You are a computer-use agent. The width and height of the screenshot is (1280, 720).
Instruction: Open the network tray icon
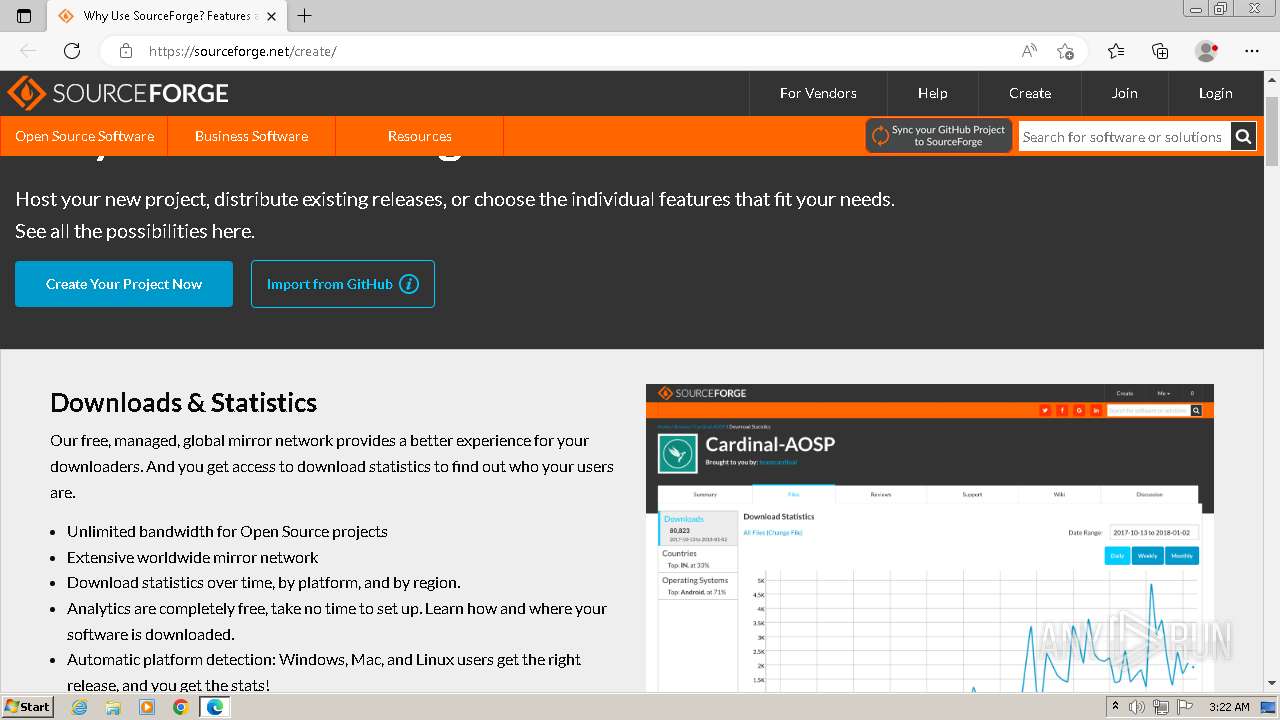[1161, 707]
